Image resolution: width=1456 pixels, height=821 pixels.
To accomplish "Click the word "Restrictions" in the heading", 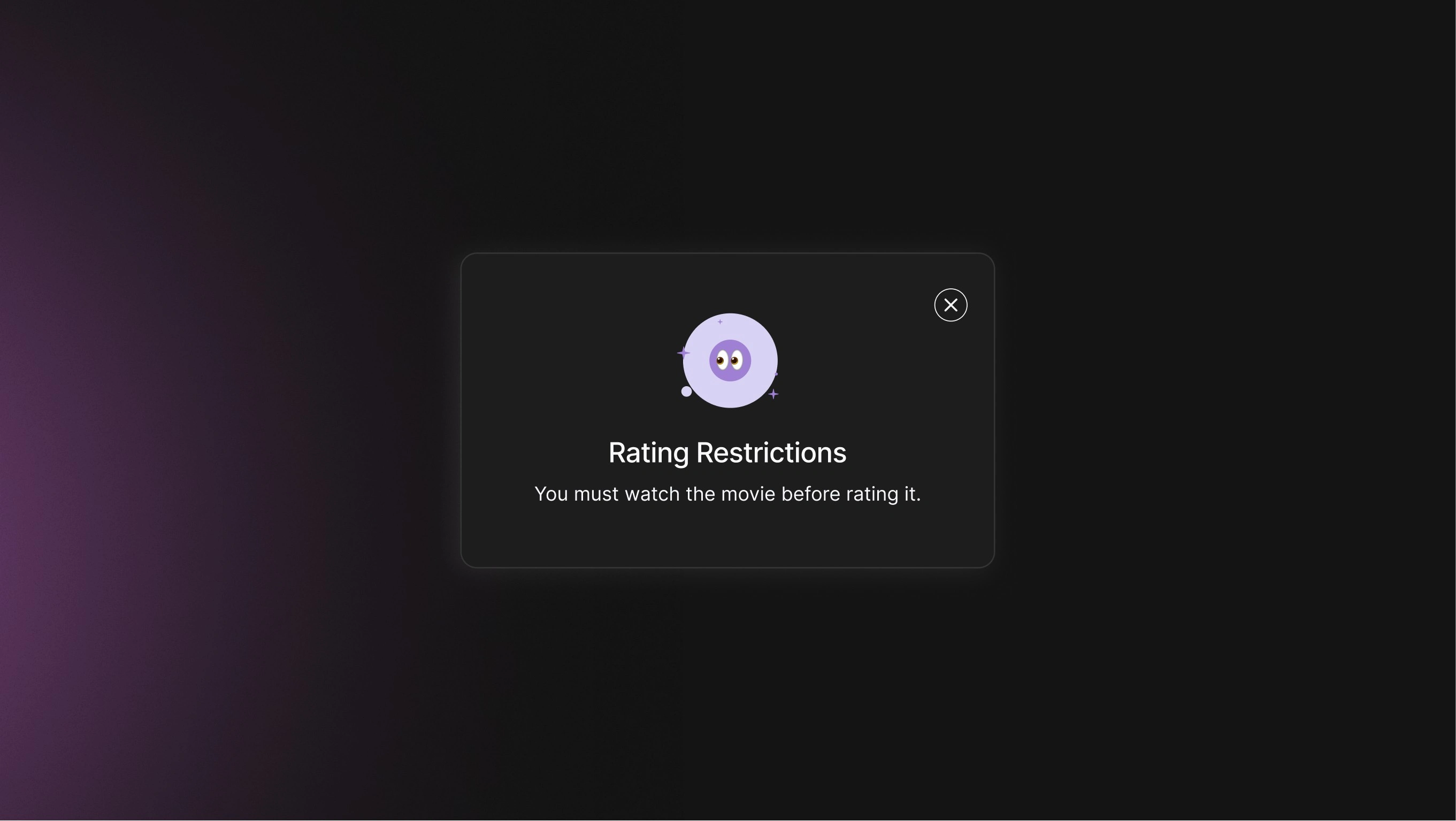I will (x=771, y=452).
